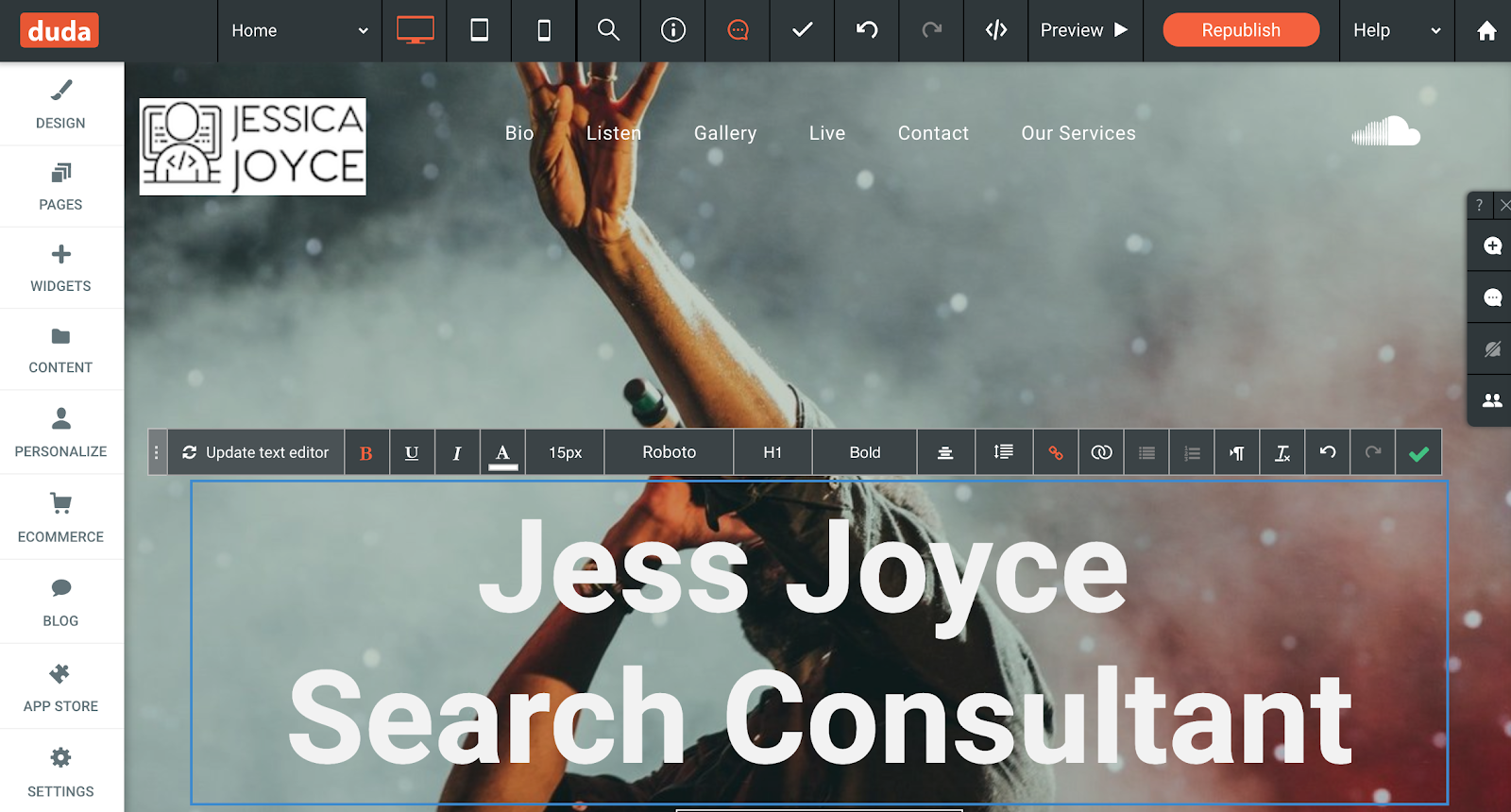1511x812 pixels.
Task: Click the text toolbar move handle
Action: pyautogui.click(x=157, y=452)
